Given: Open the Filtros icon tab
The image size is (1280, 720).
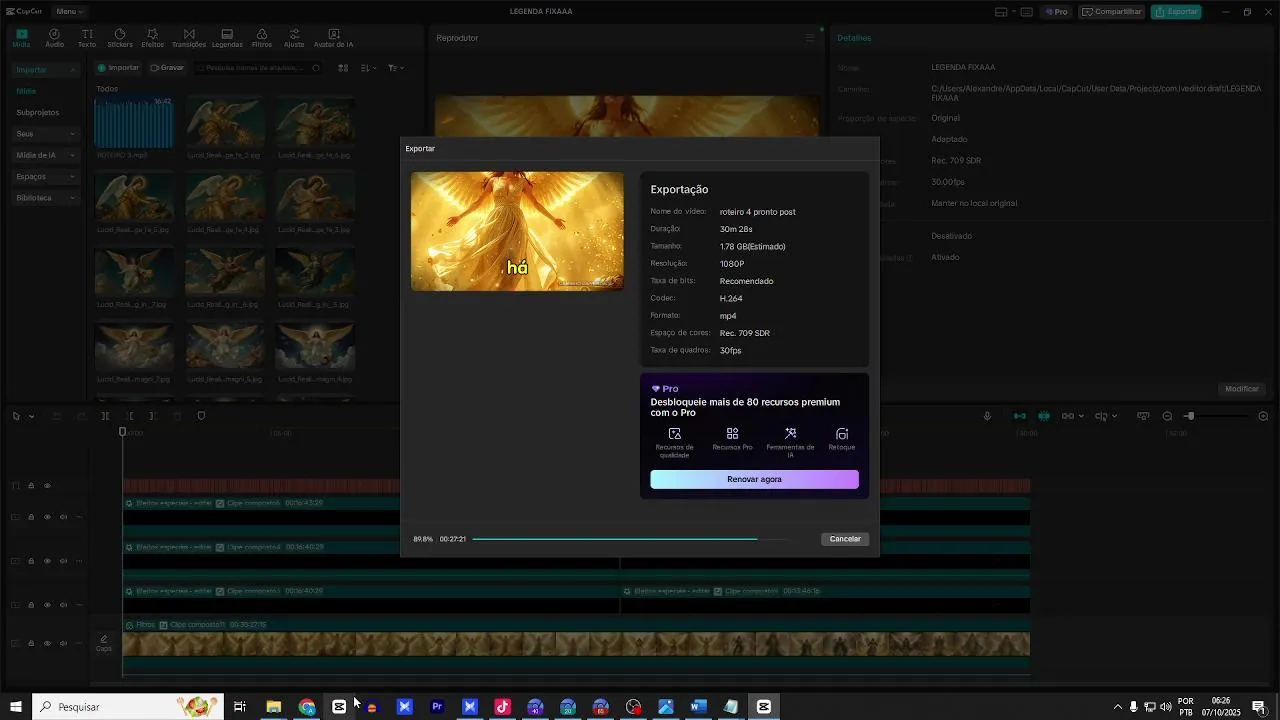Looking at the screenshot, I should [x=262, y=38].
